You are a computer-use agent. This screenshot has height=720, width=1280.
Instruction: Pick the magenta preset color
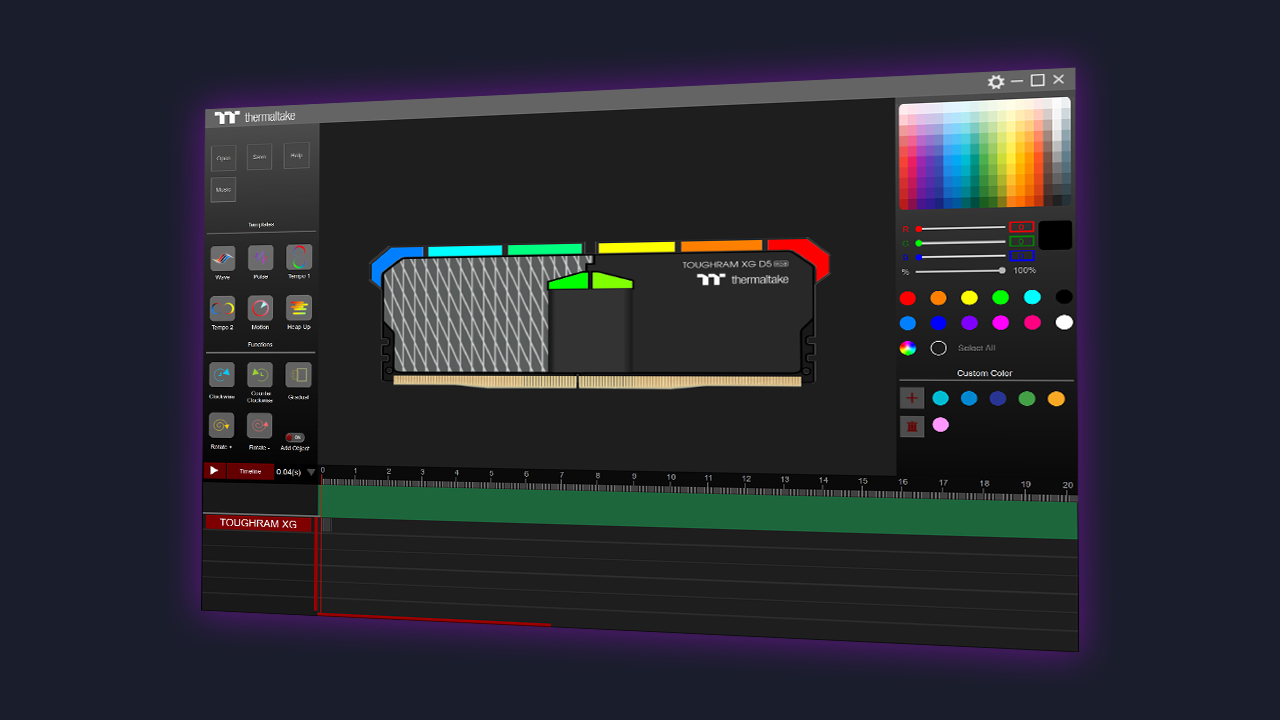click(1000, 322)
